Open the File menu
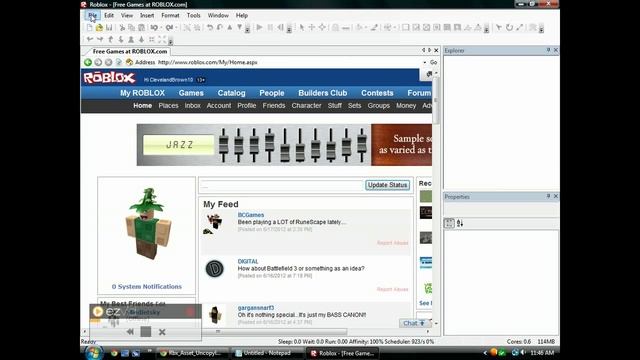This screenshot has width=640, height=360. [93, 16]
